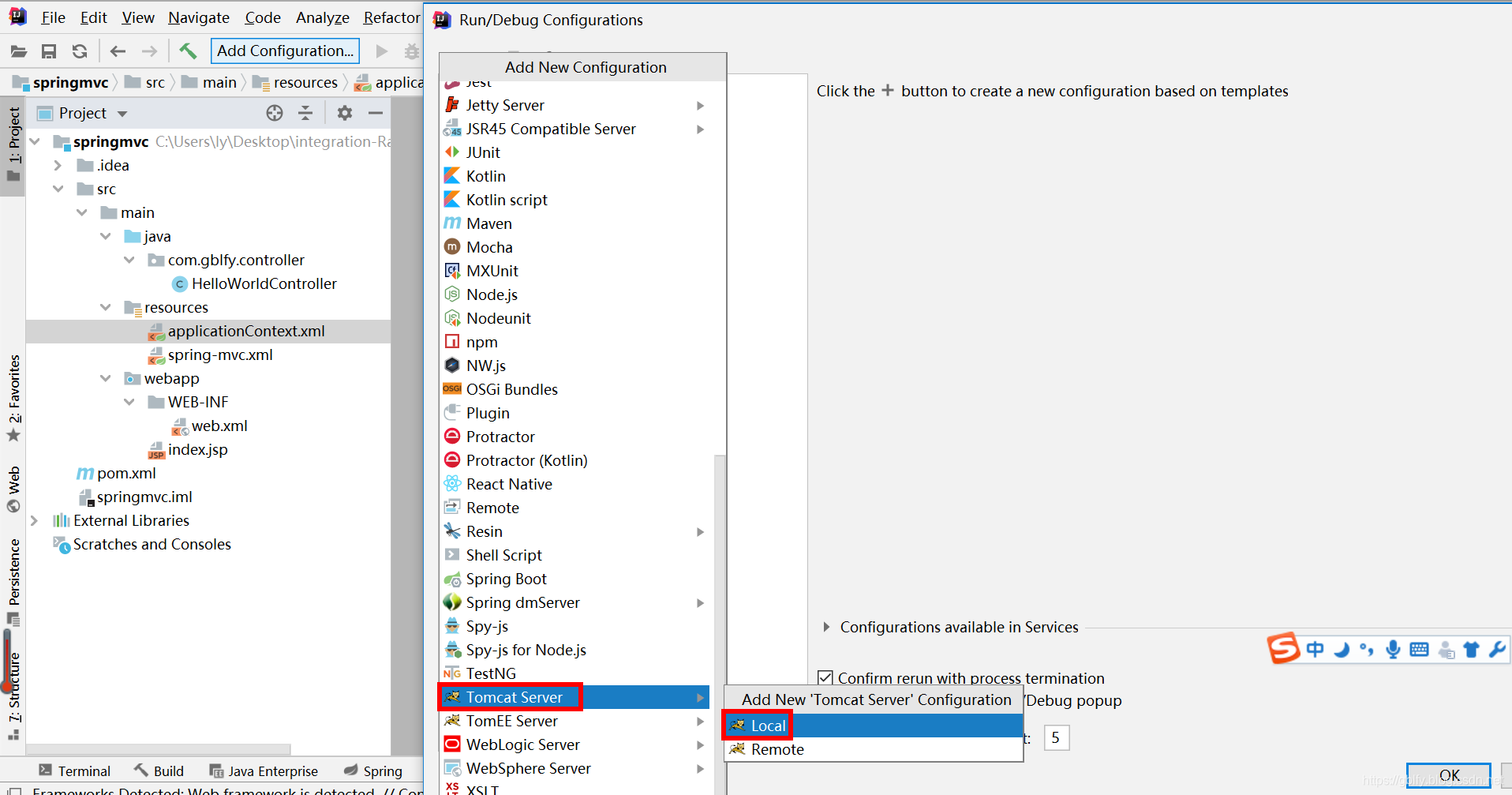Click the OK button
1512x795 pixels.
coord(1449,775)
